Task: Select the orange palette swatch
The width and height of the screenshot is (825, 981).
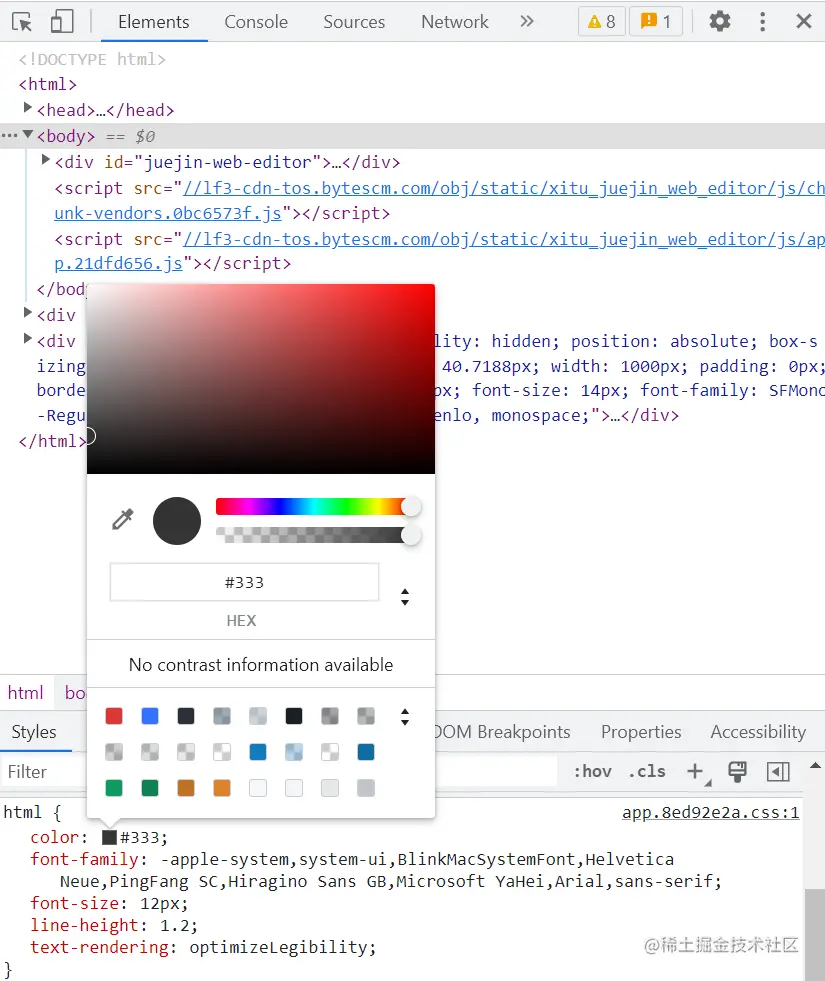Action: pos(222,788)
